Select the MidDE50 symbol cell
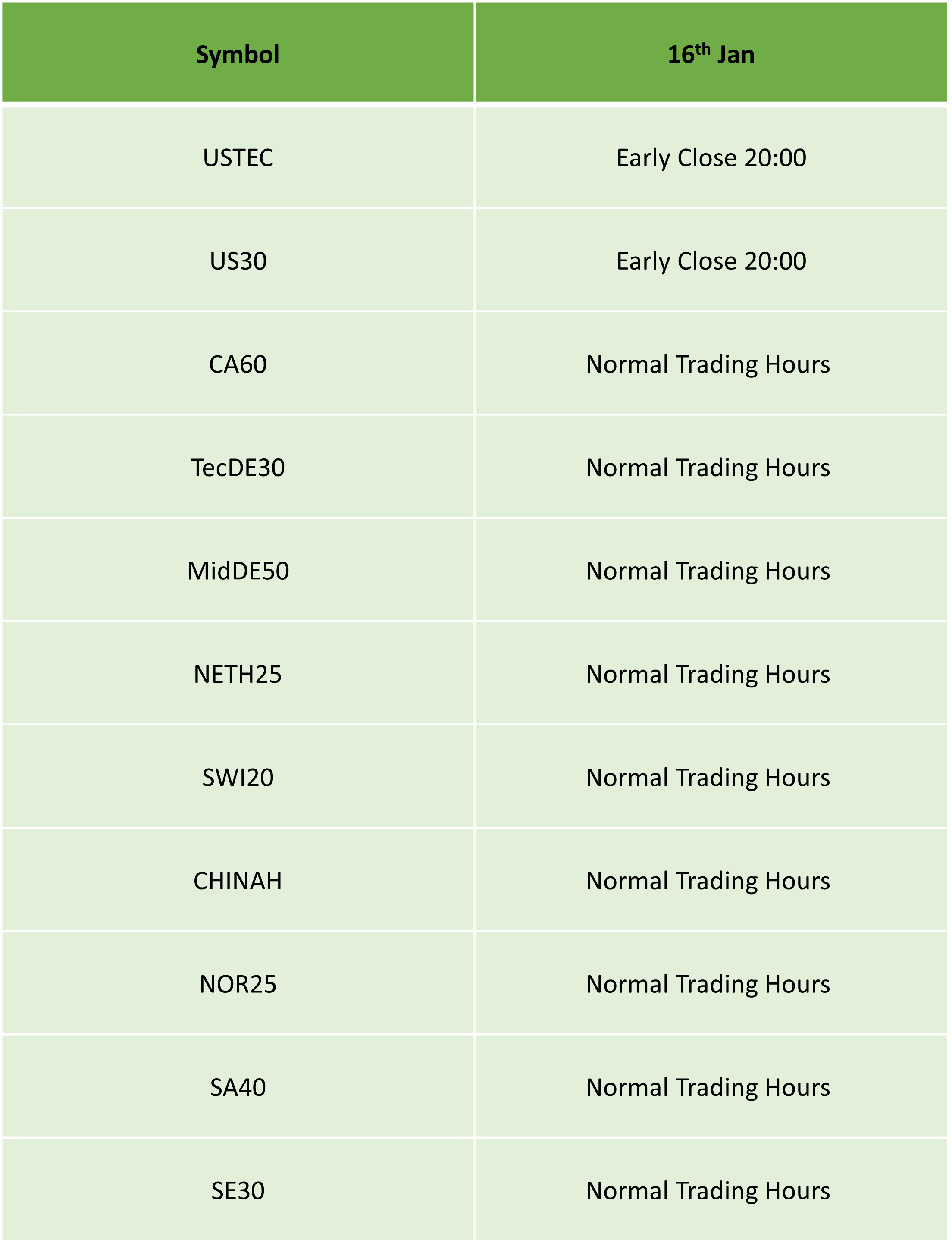The height and width of the screenshot is (1243, 952). [238, 570]
